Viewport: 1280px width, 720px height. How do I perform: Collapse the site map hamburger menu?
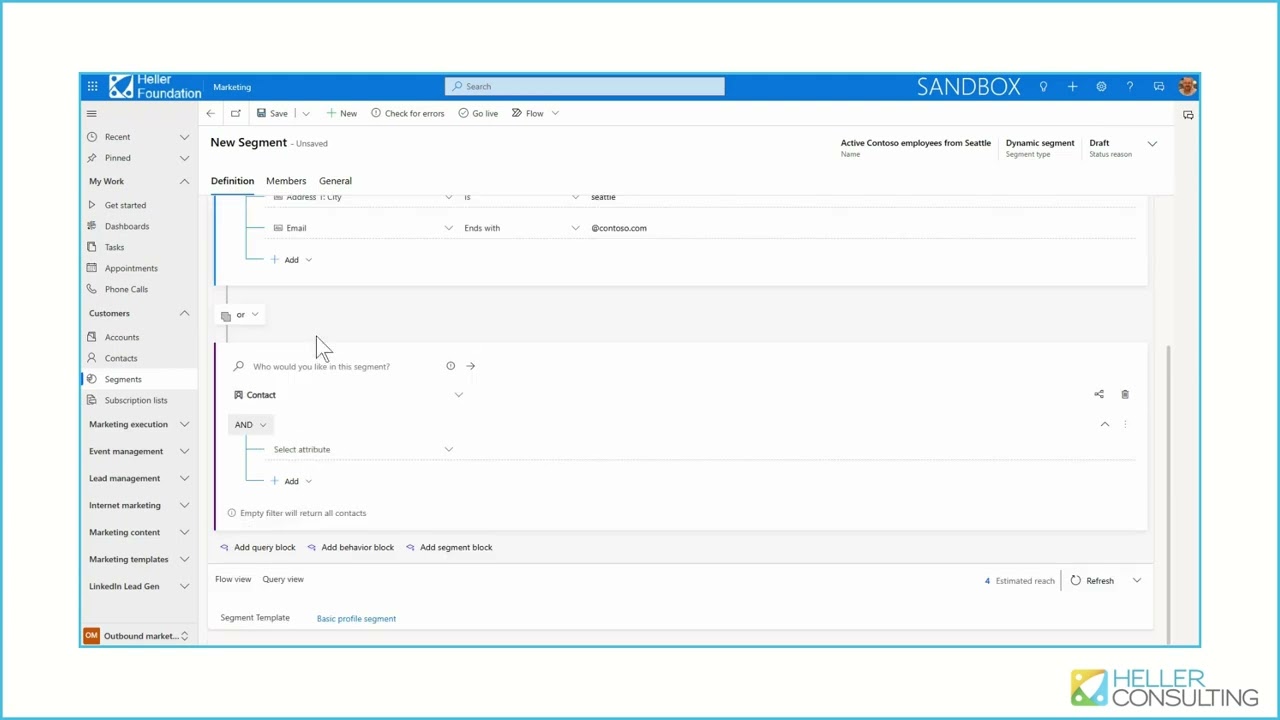tap(91, 114)
